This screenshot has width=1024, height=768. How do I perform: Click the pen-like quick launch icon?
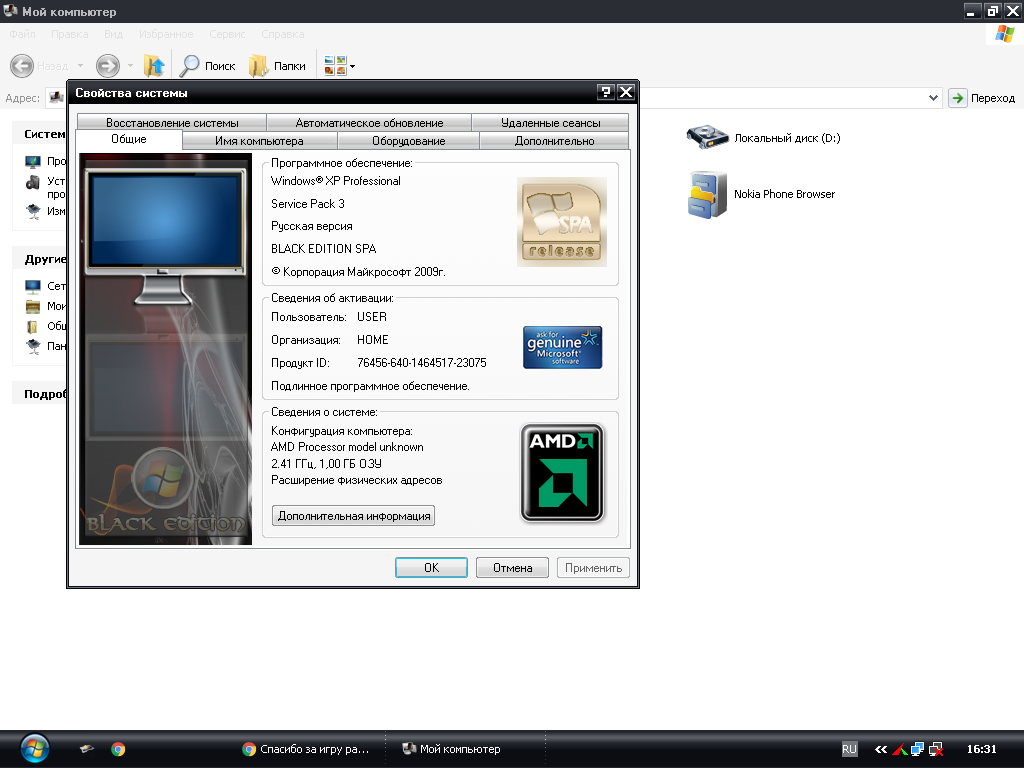[x=86, y=749]
